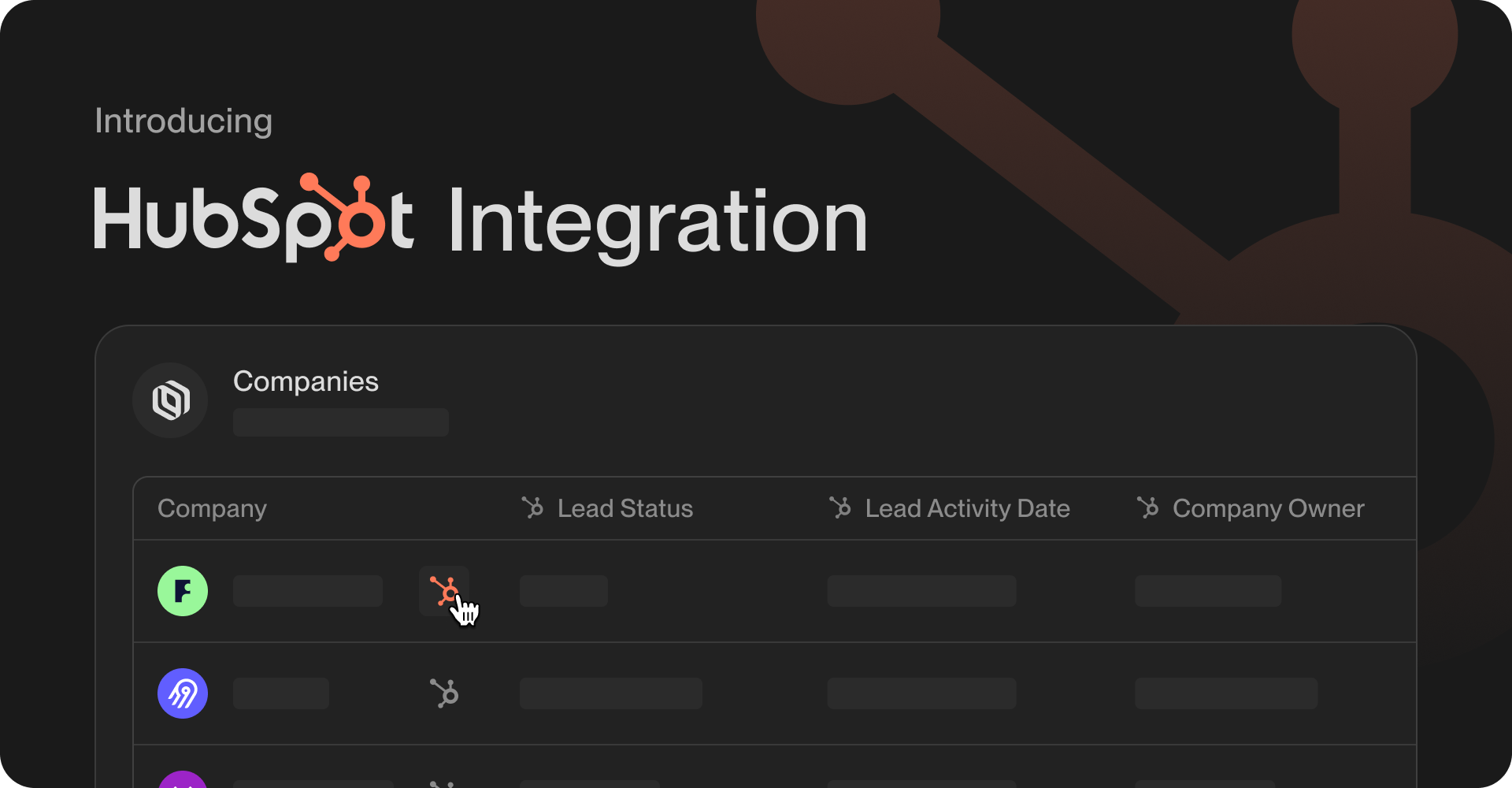This screenshot has width=1512, height=788.
Task: Select the green F company avatar
Action: pos(183,591)
